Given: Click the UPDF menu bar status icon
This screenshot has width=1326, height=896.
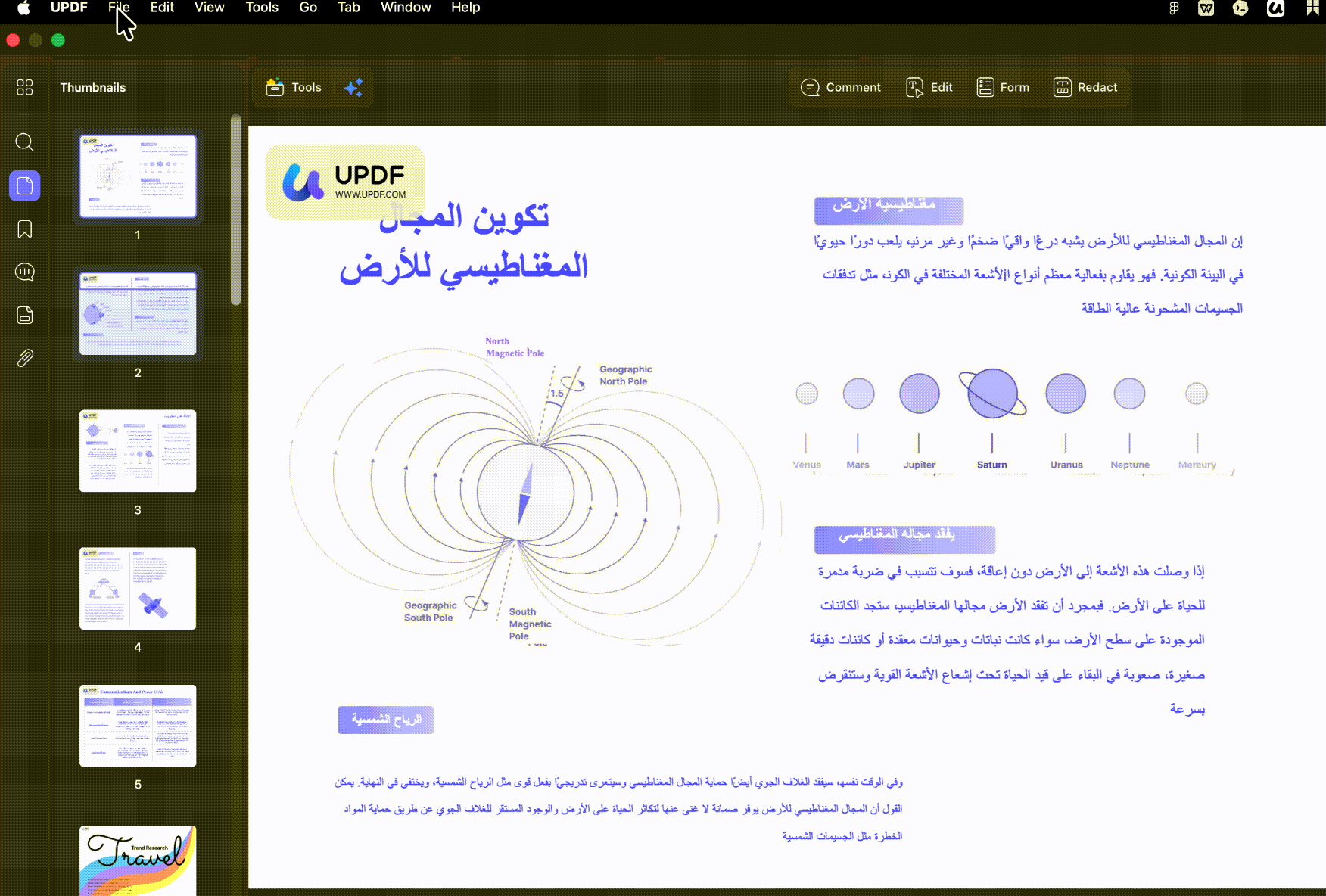Looking at the screenshot, I should [1275, 8].
